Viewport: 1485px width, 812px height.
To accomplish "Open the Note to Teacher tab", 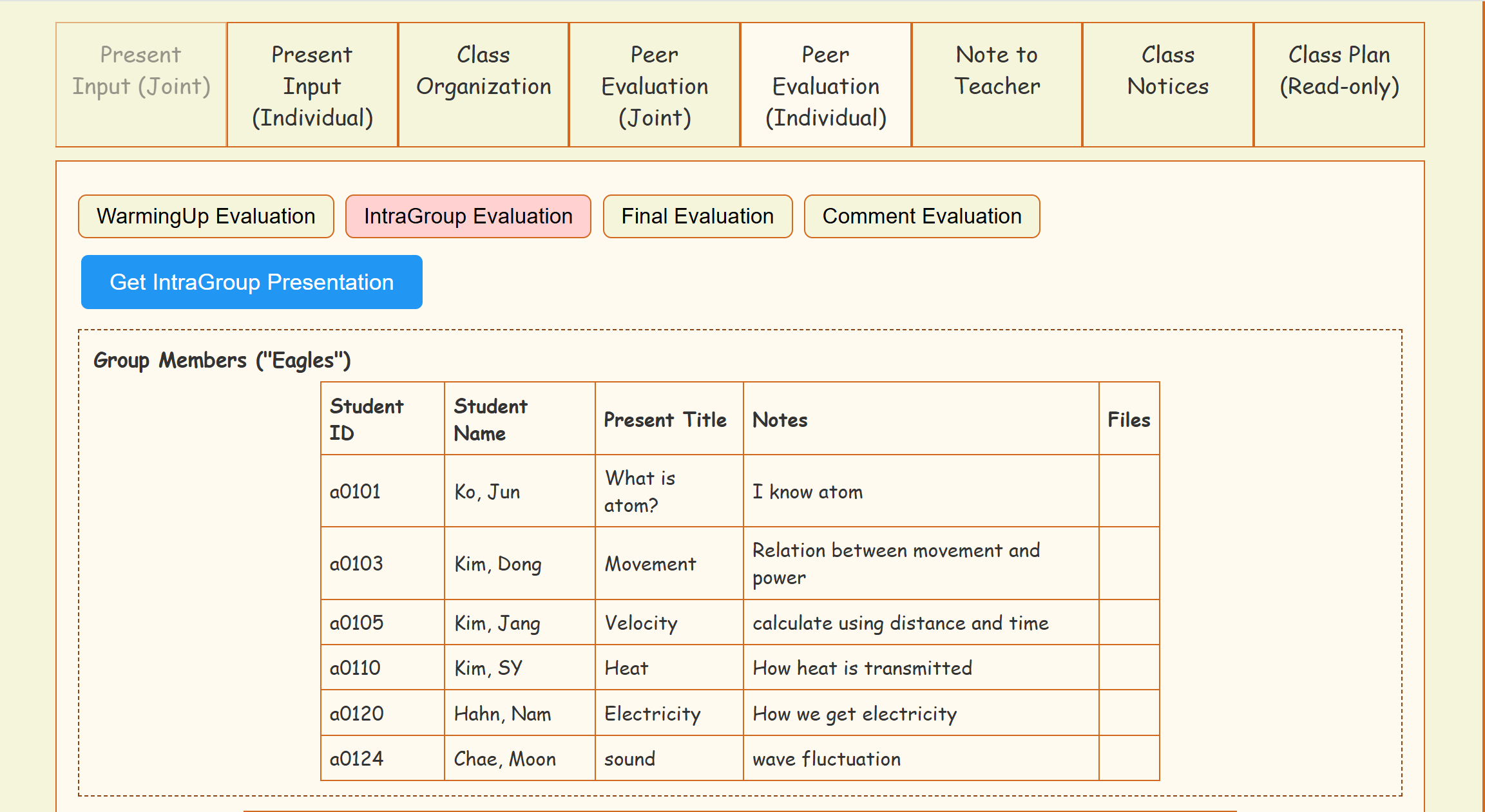I will coord(997,84).
